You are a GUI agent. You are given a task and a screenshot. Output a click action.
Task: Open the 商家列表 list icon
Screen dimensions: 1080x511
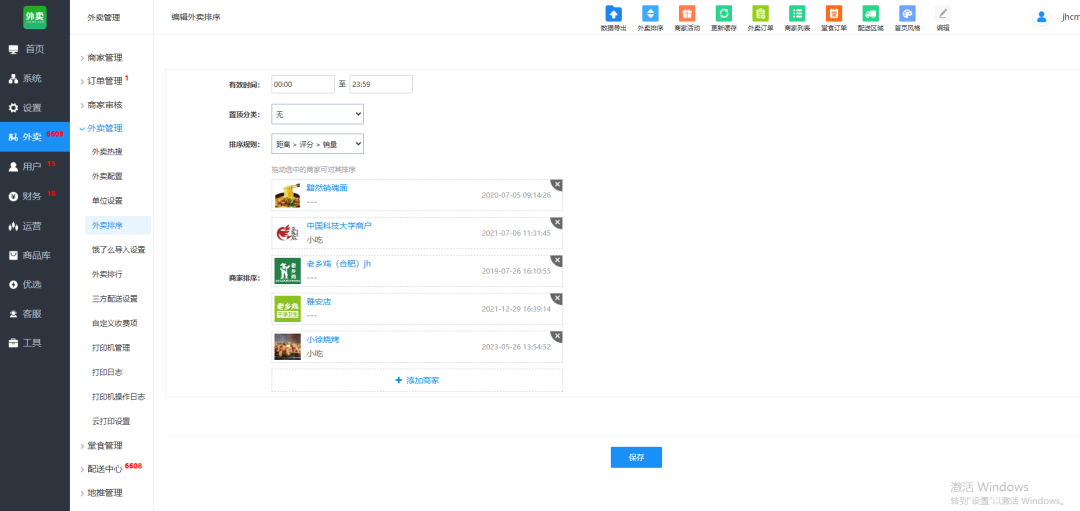(x=797, y=14)
